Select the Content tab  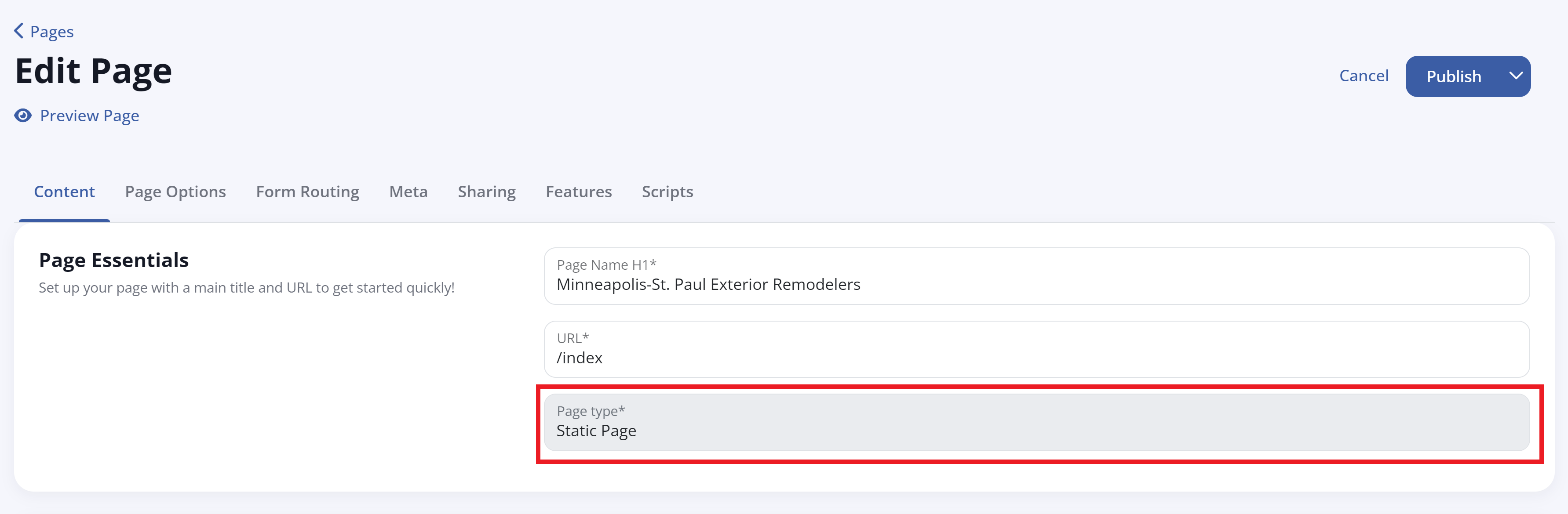tap(65, 192)
